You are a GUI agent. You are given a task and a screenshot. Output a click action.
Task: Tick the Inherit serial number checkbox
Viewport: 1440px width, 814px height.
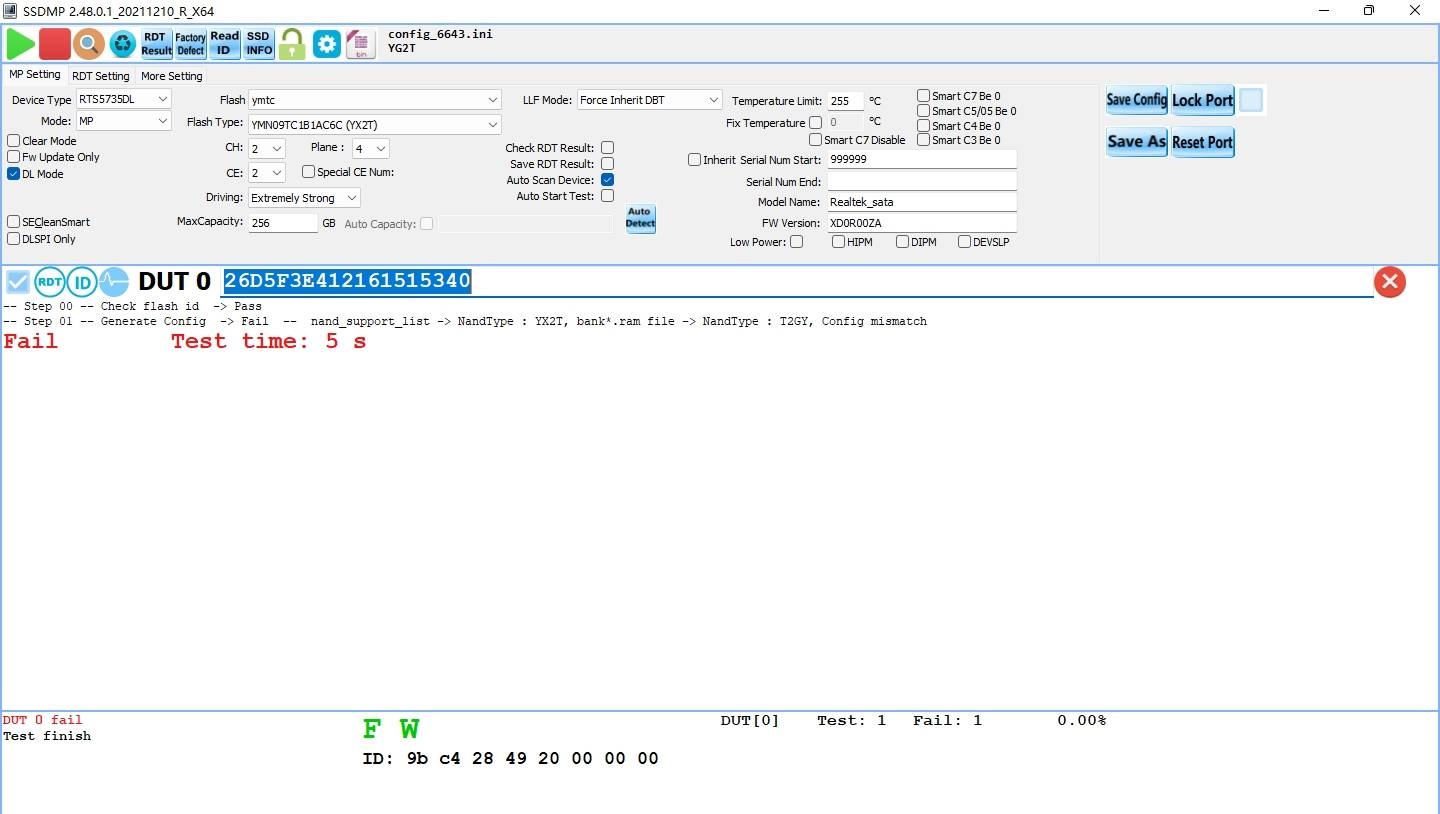(x=695, y=160)
